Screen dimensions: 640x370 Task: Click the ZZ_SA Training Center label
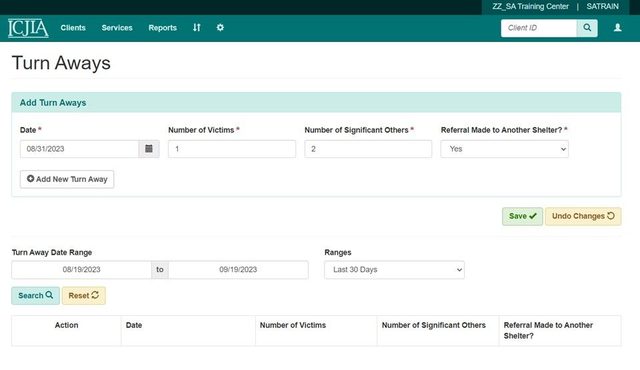coord(530,7)
